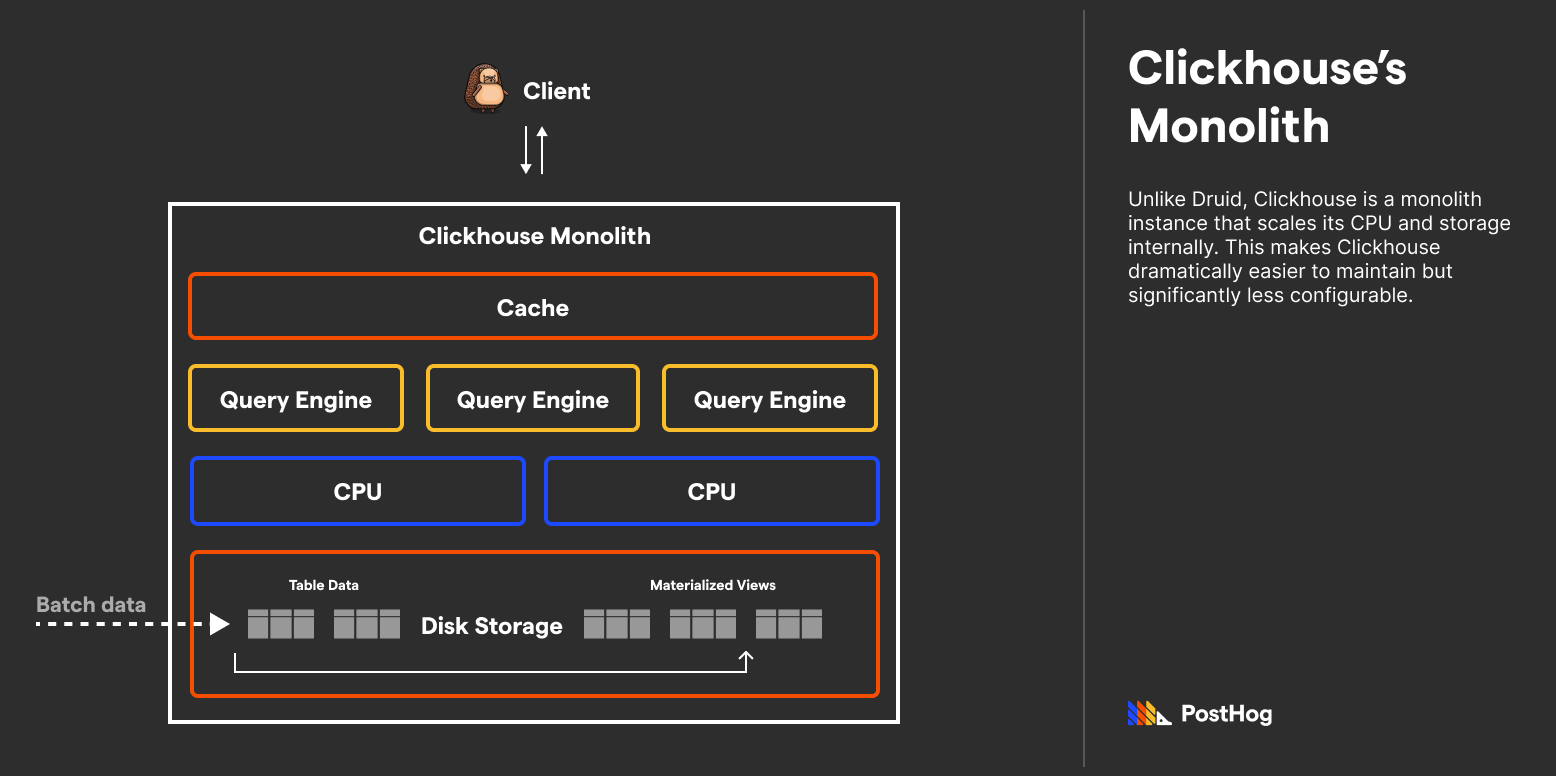This screenshot has height=776, width=1556.
Task: Click the middle Query Engine box
Action: click(x=532, y=398)
